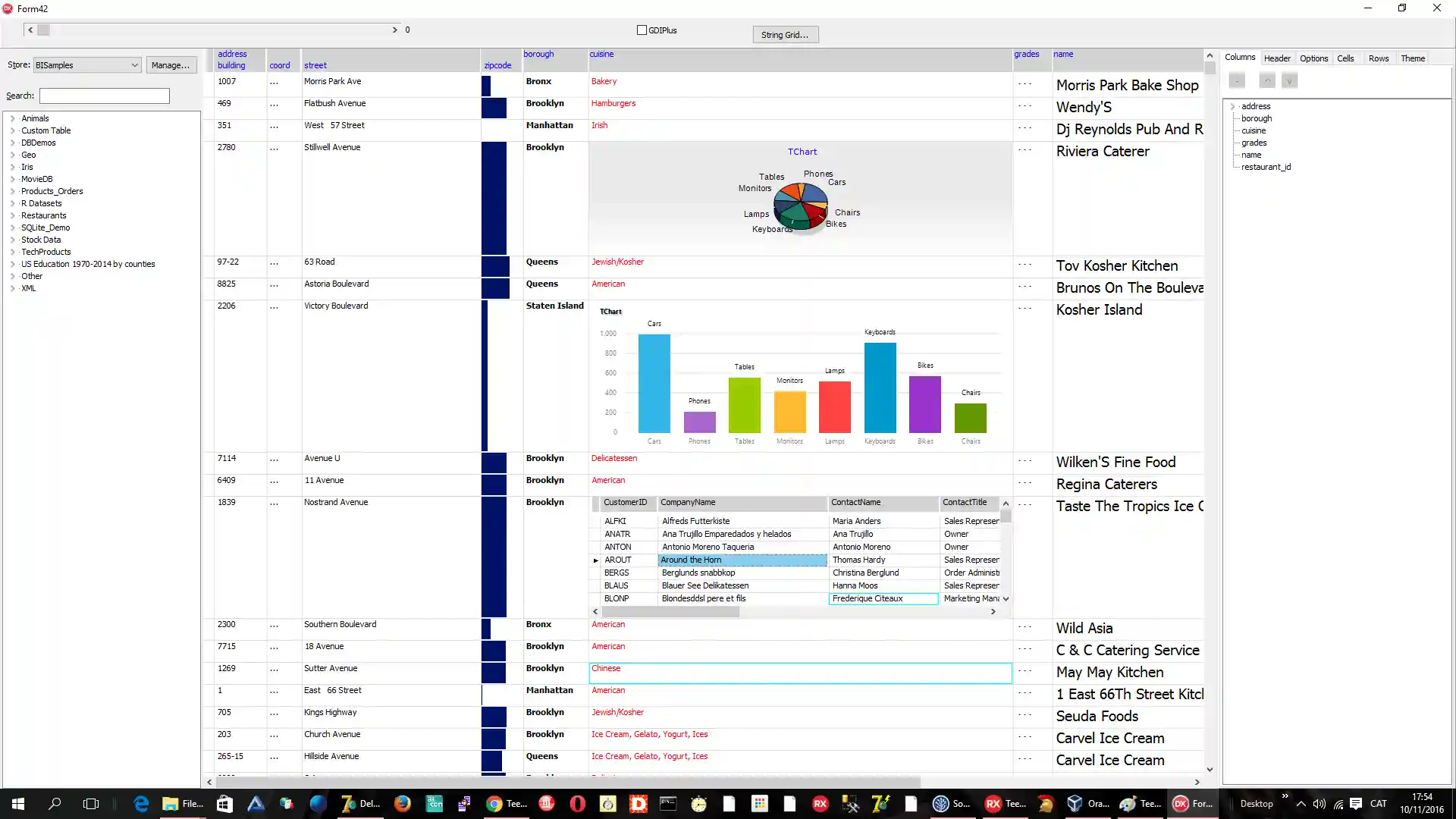Enable the GDIPlus checkbox
This screenshot has height=819, width=1456.
[x=642, y=30]
